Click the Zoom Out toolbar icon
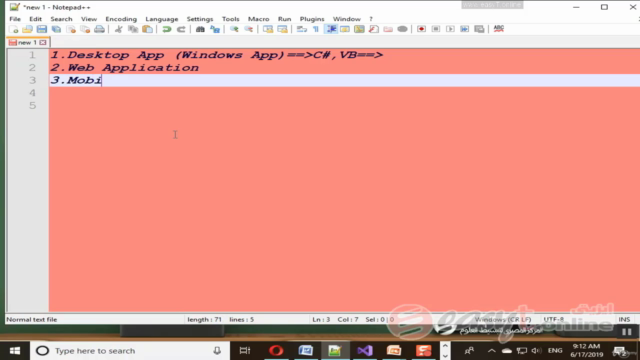 pos(248,29)
